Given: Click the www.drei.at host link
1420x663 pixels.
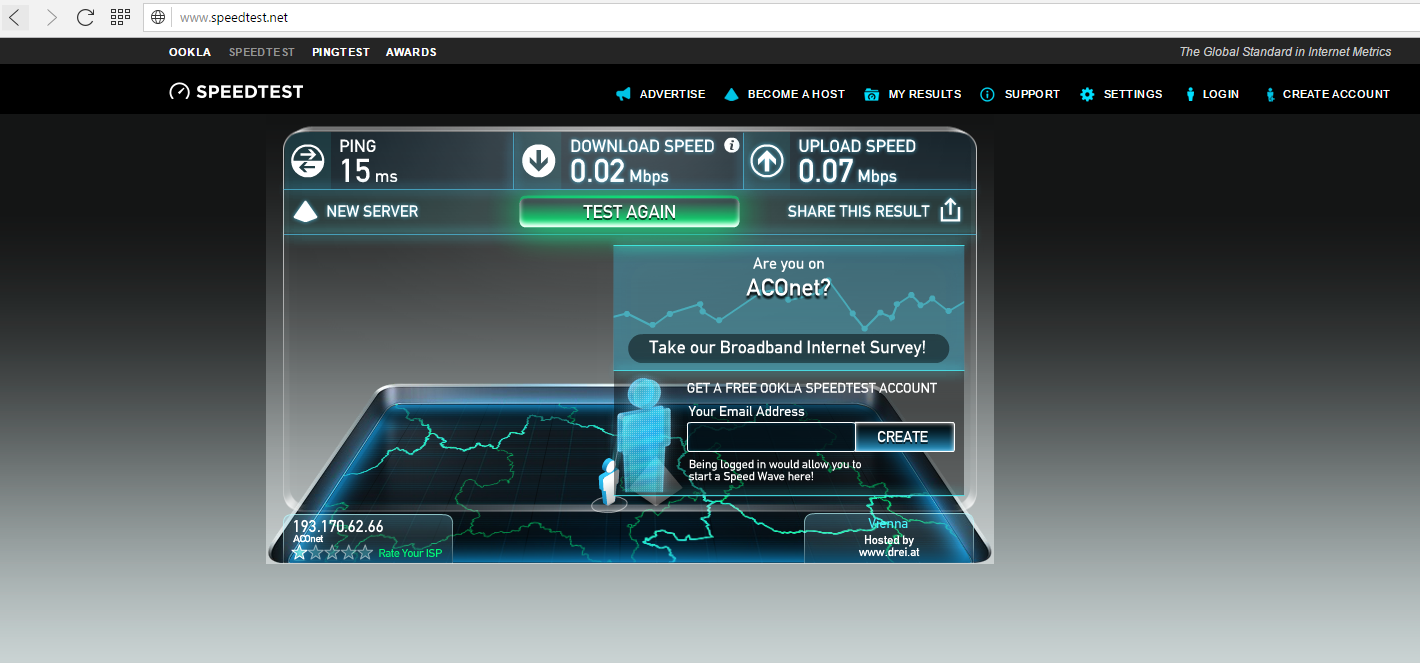Looking at the screenshot, I should click(x=889, y=552).
